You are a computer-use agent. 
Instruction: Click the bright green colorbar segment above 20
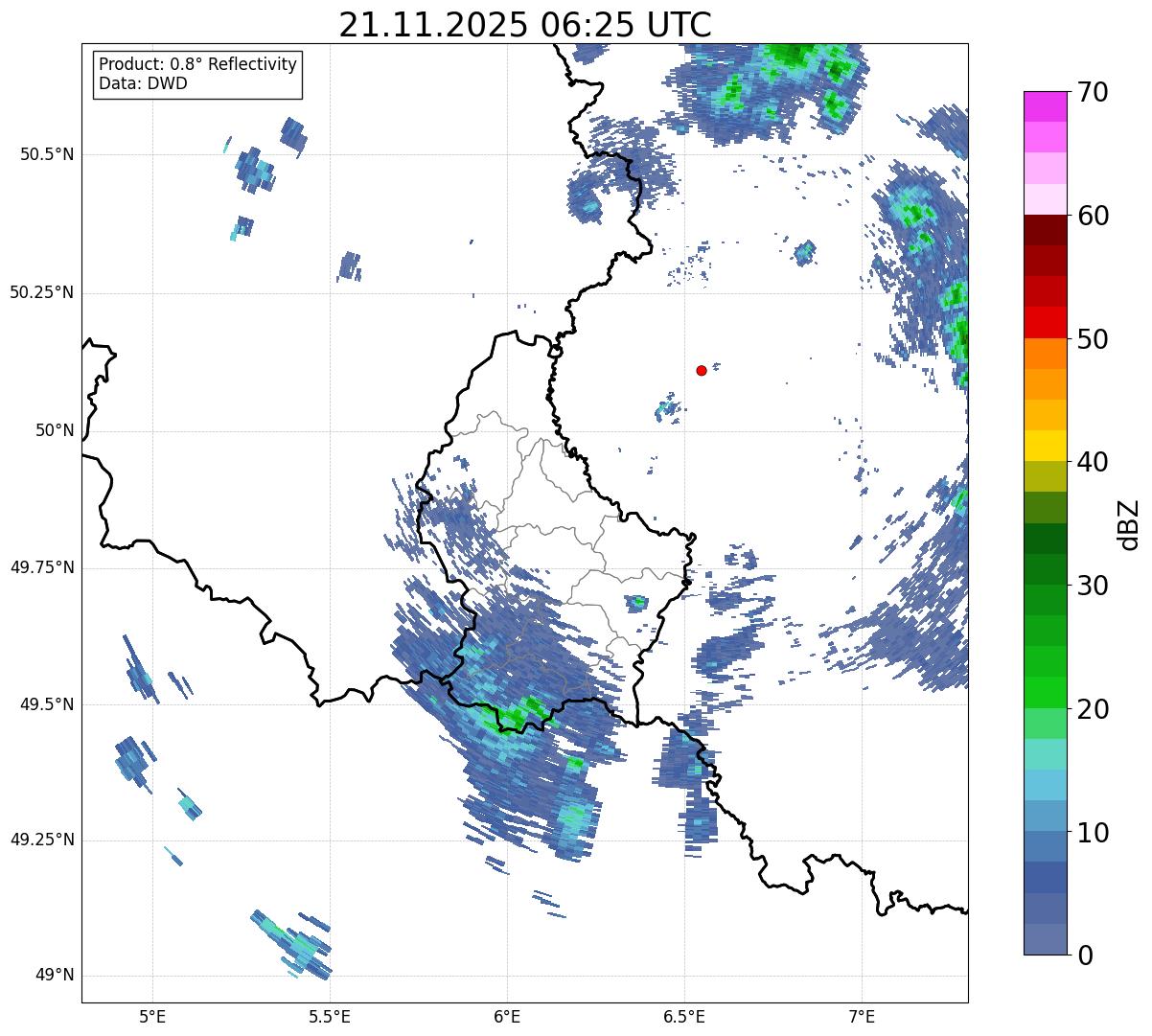tap(1046, 693)
